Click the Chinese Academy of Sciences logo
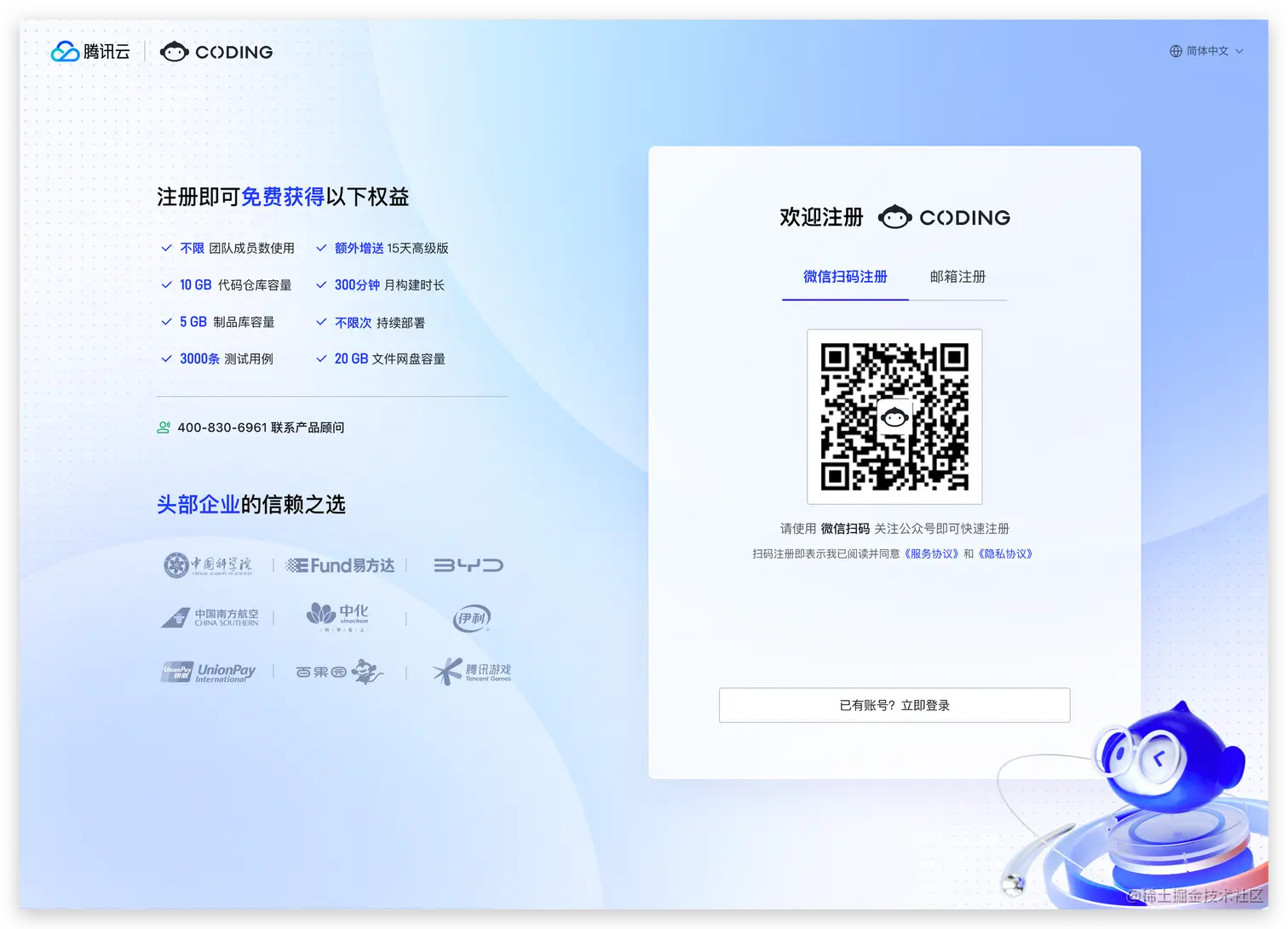The height and width of the screenshot is (929, 1288). pyautogui.click(x=208, y=565)
